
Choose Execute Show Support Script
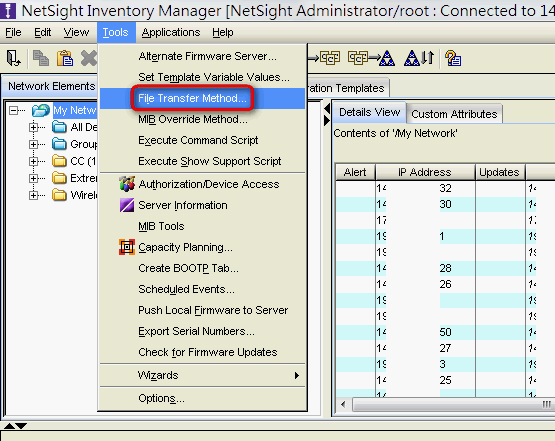point(202,161)
